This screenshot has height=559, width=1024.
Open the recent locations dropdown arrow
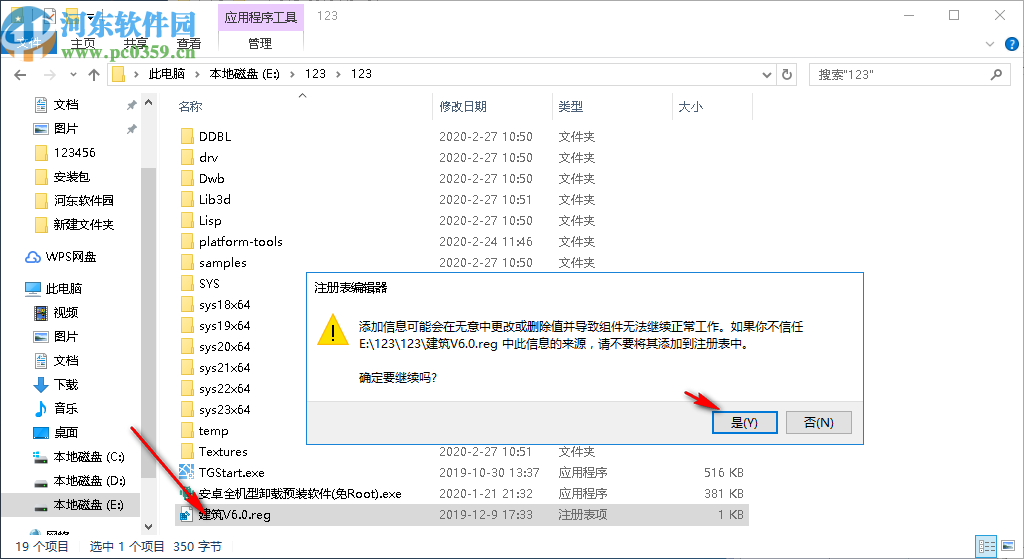click(x=73, y=74)
